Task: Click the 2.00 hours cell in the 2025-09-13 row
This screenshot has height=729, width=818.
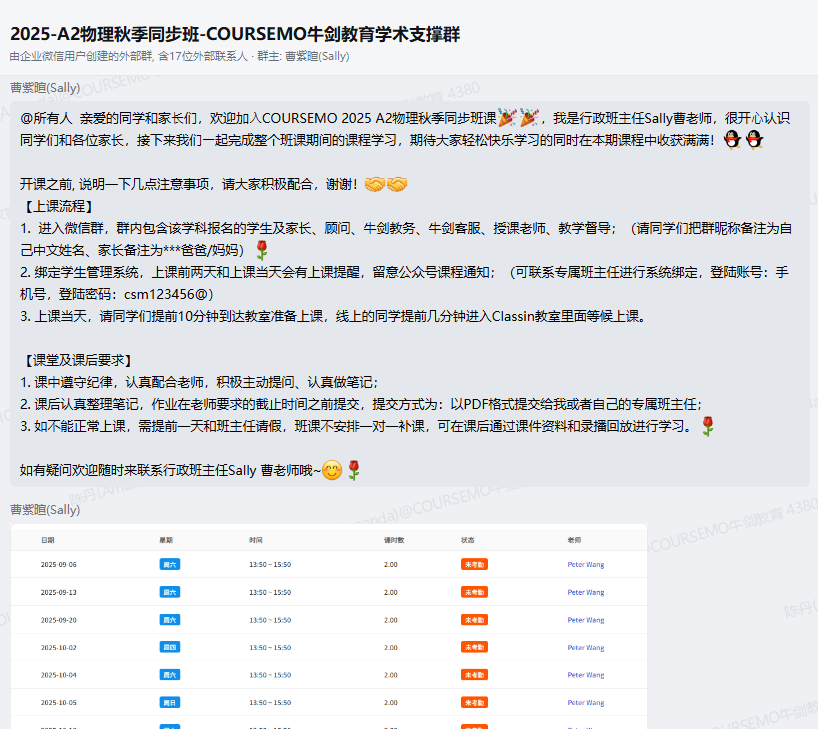Action: click(391, 592)
